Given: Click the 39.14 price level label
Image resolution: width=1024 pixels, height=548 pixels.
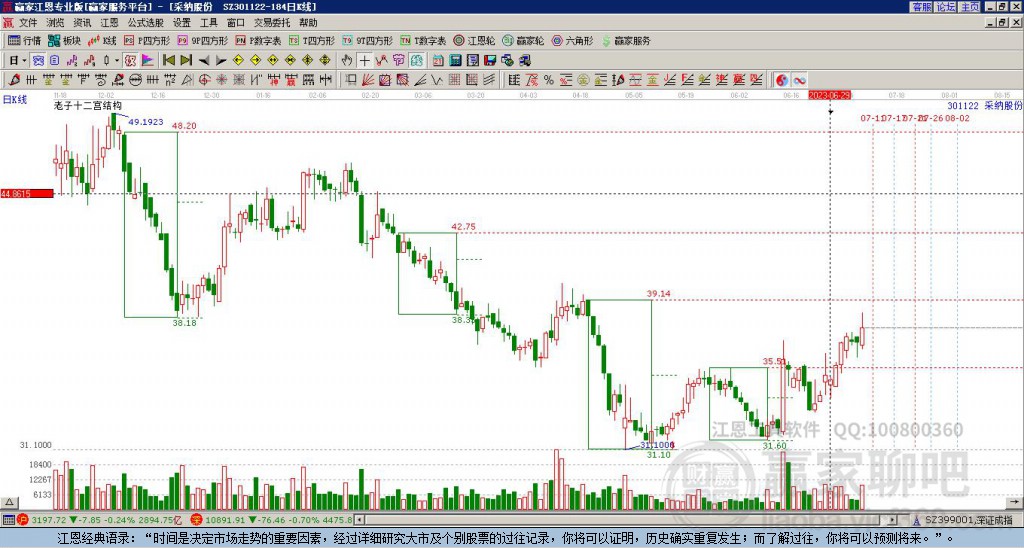Looking at the screenshot, I should [658, 294].
